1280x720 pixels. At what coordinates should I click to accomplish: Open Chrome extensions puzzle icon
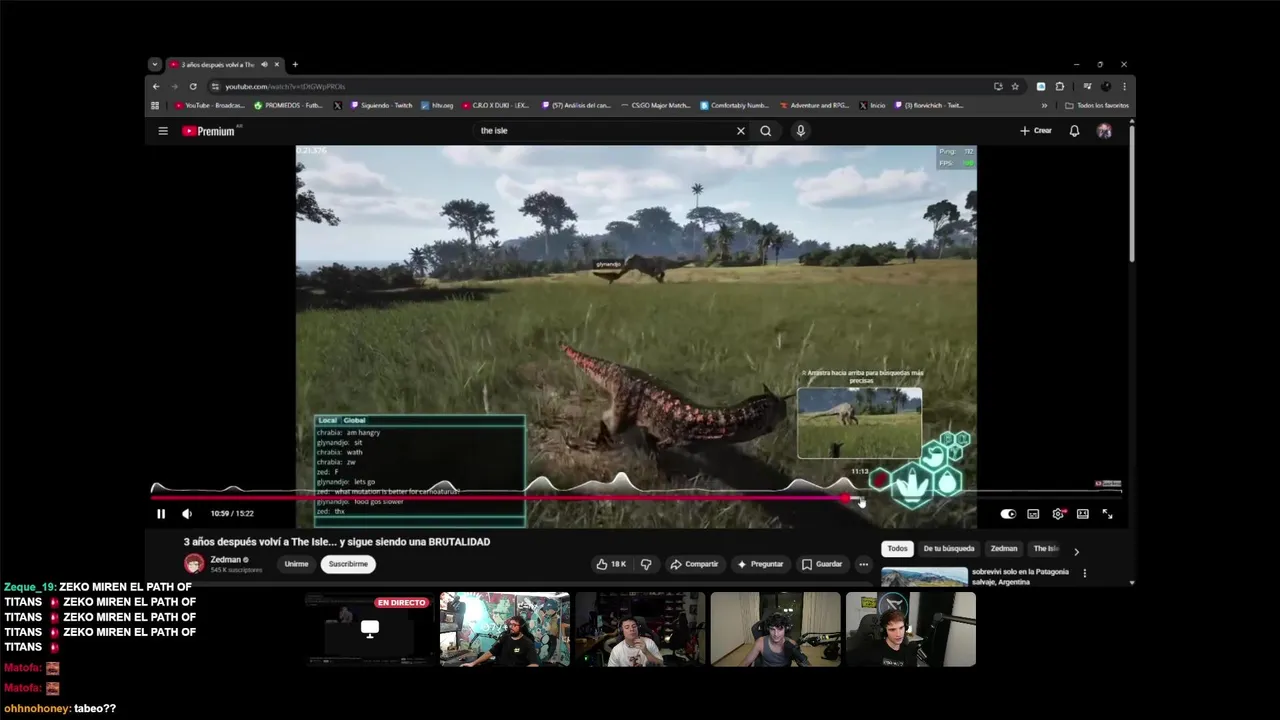click(x=1060, y=87)
